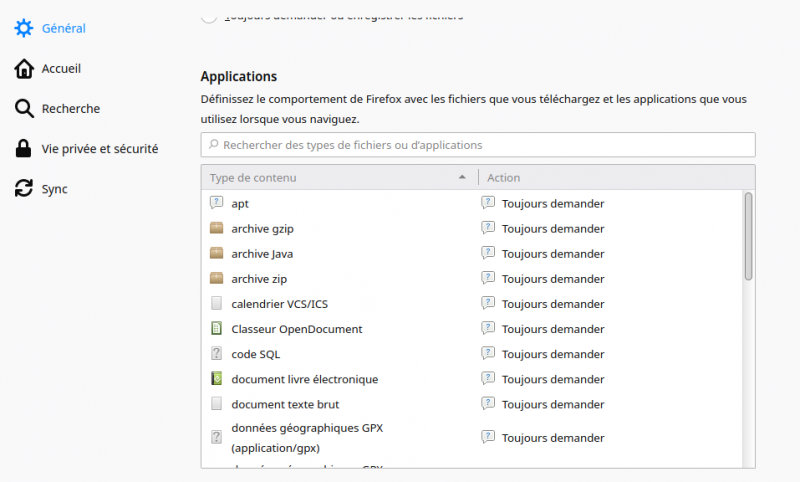
Task: Open the Général settings gear icon
Action: point(23,28)
